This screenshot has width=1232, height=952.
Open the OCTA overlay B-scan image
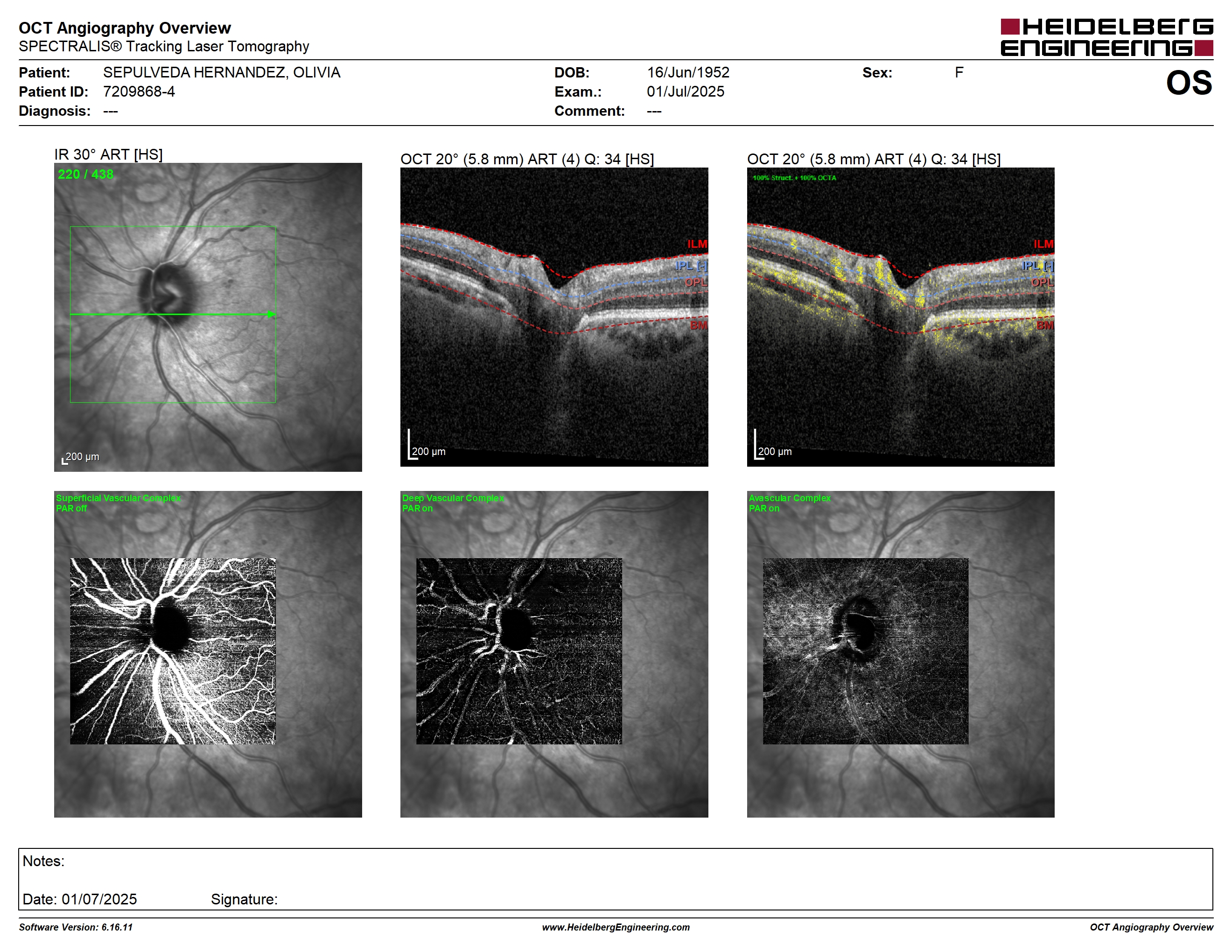[900, 317]
